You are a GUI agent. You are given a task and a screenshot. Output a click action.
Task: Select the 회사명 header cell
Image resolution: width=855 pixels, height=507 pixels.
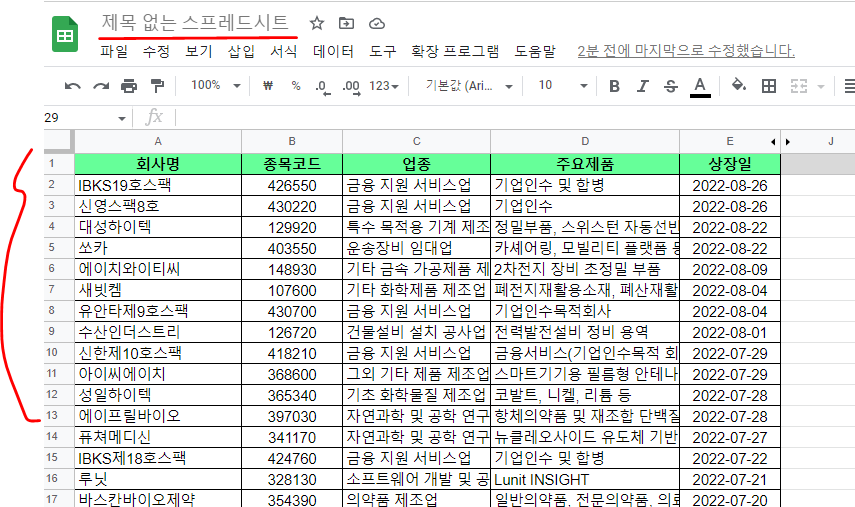(x=158, y=164)
